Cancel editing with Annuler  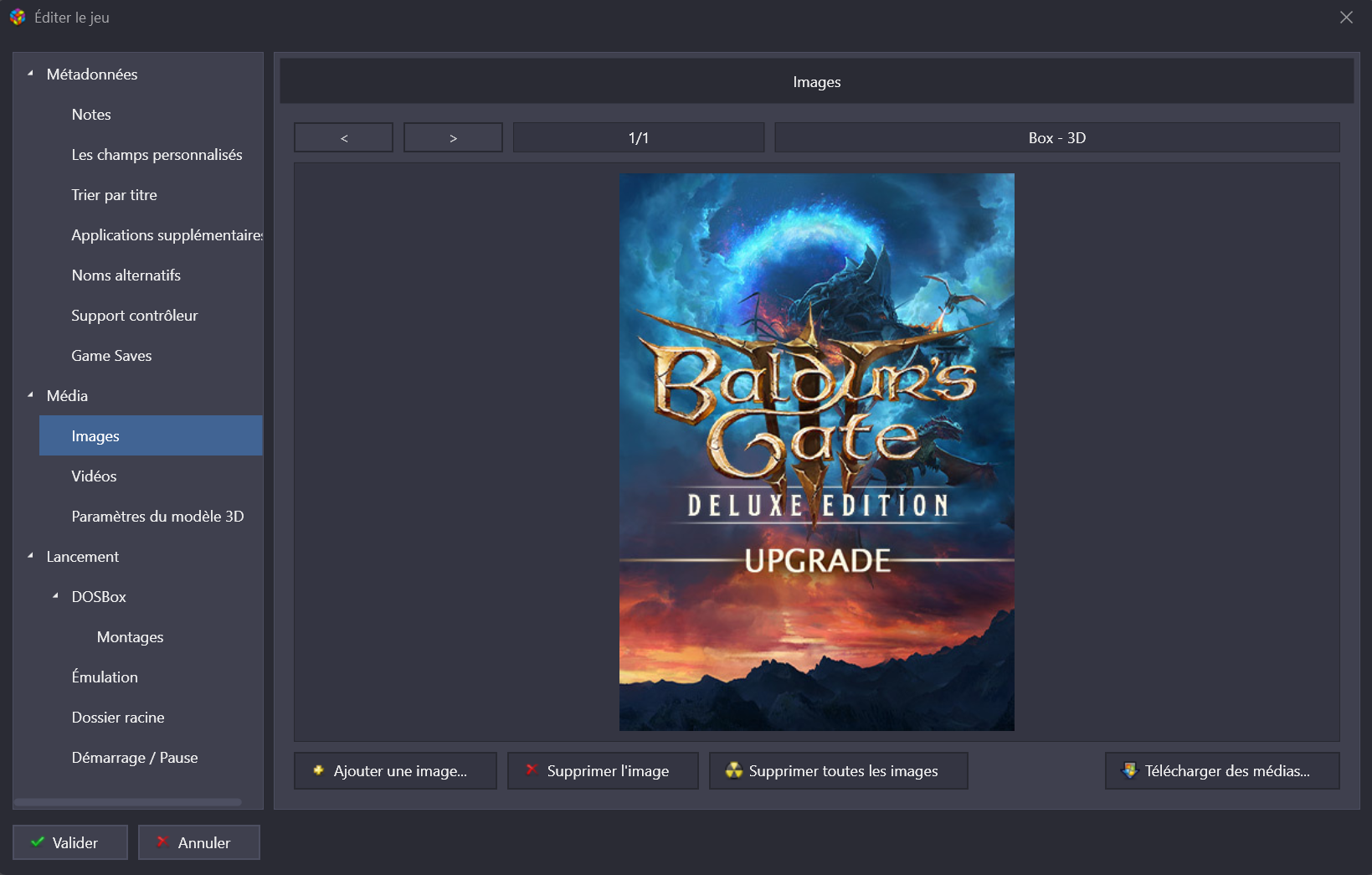199,842
